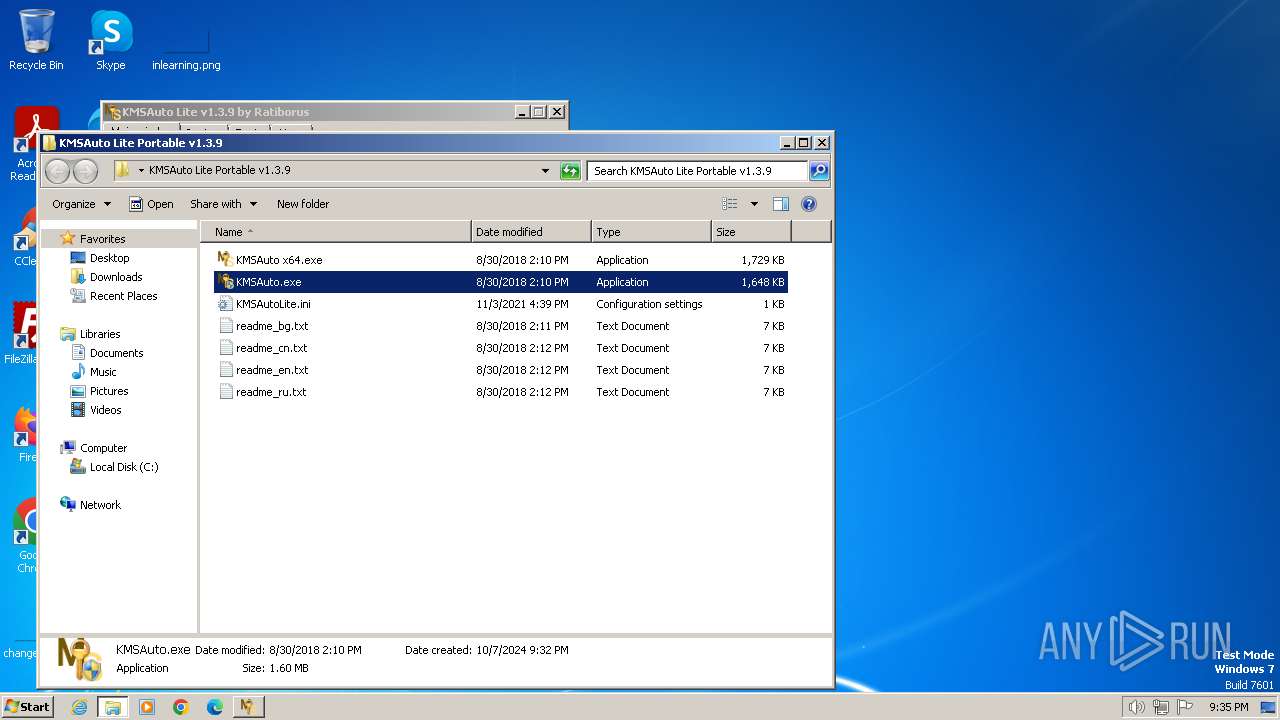The width and height of the screenshot is (1280, 720).
Task: Click the Forward navigation arrow in Explorer
Action: click(x=86, y=171)
